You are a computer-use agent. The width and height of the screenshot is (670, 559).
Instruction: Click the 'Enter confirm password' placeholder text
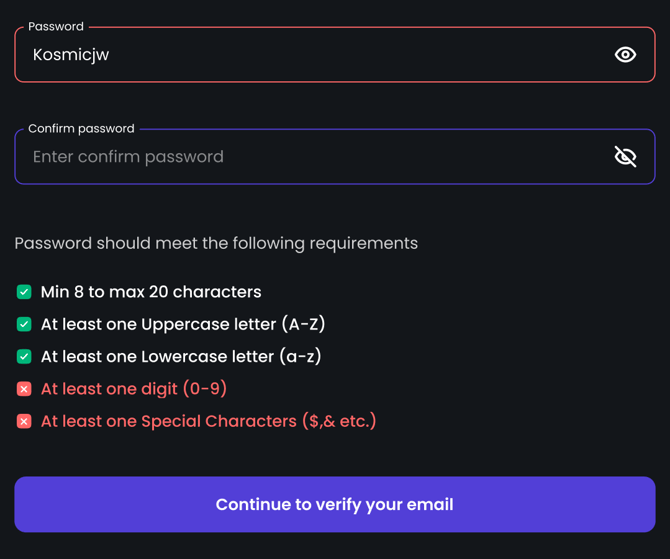tap(128, 157)
